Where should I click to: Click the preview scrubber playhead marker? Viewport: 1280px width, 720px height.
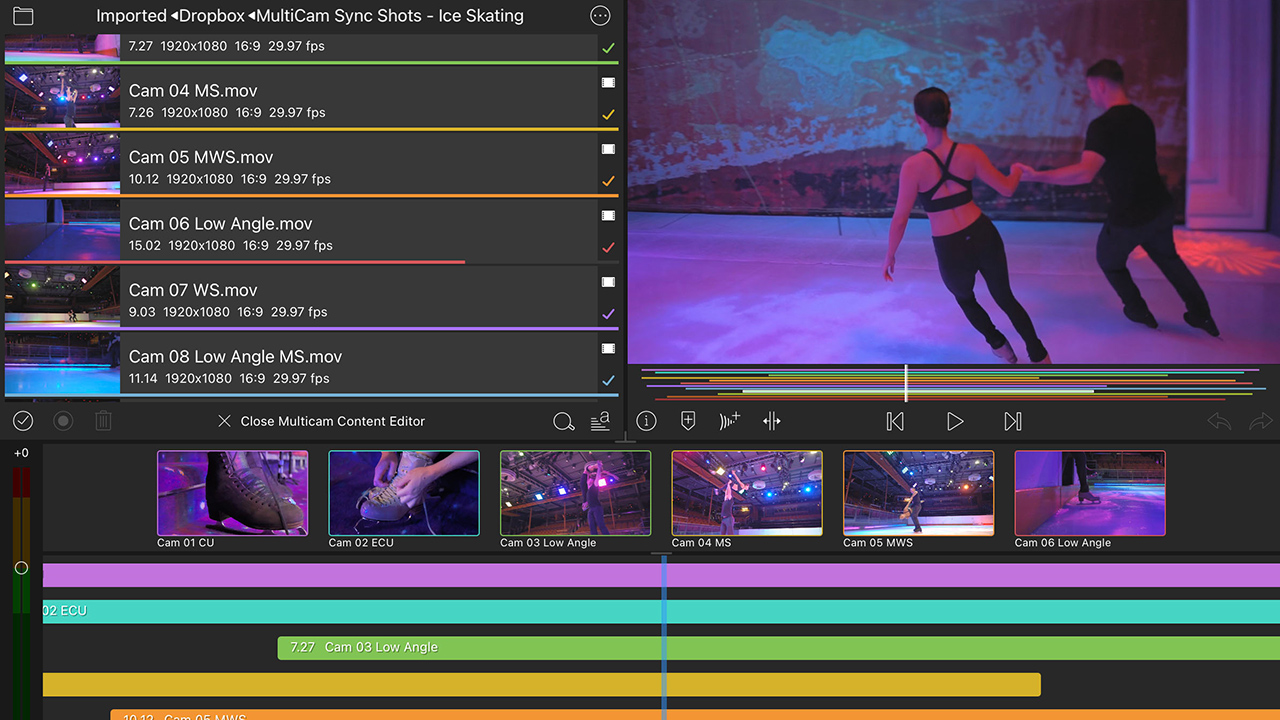point(906,383)
